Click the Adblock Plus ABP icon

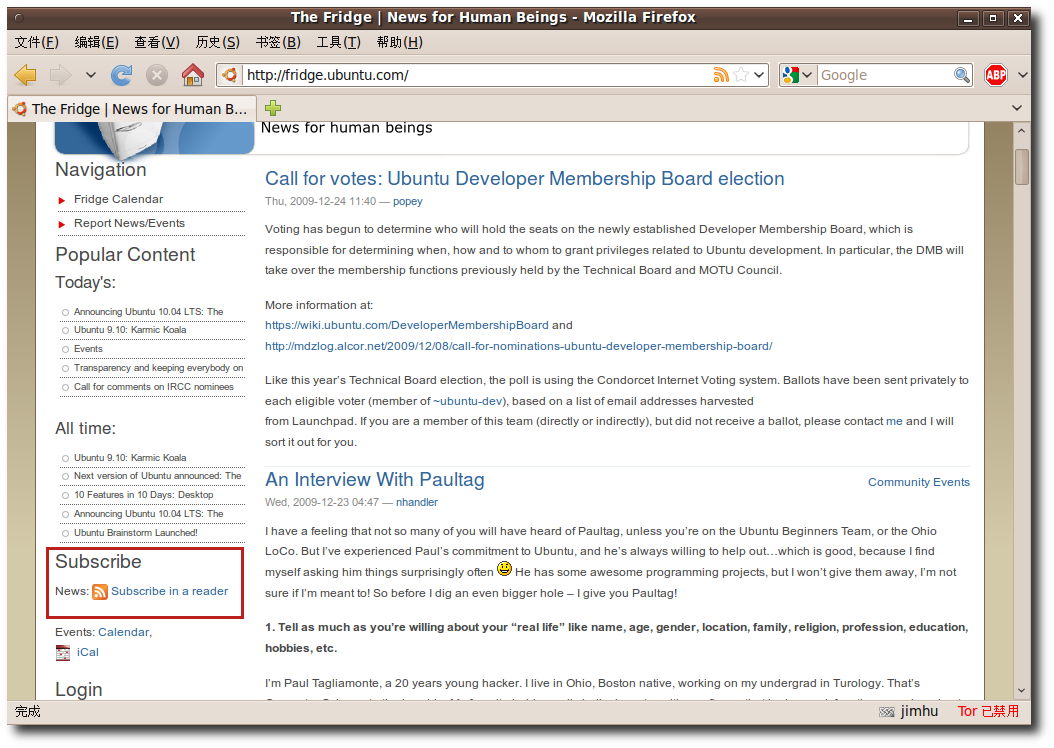[x=996, y=75]
